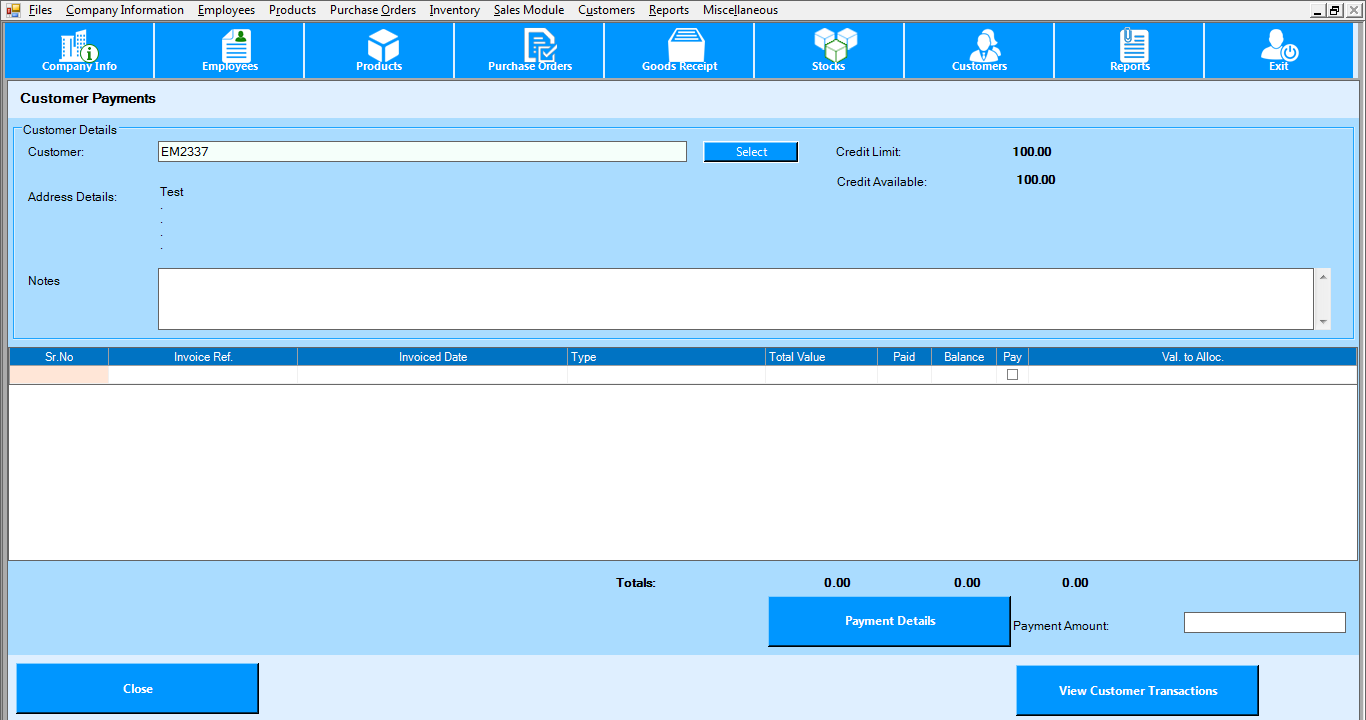Go to Purchase Orders icon
1366x720 pixels.
[530, 50]
